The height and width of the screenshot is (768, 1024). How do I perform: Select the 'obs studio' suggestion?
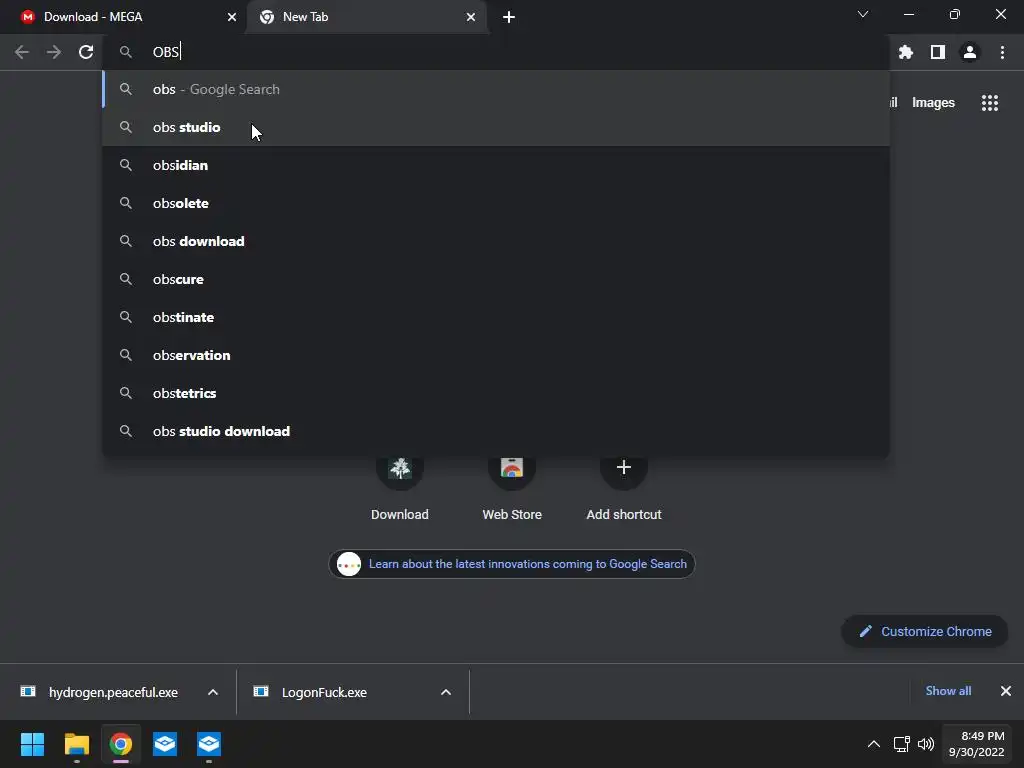tap(496, 127)
